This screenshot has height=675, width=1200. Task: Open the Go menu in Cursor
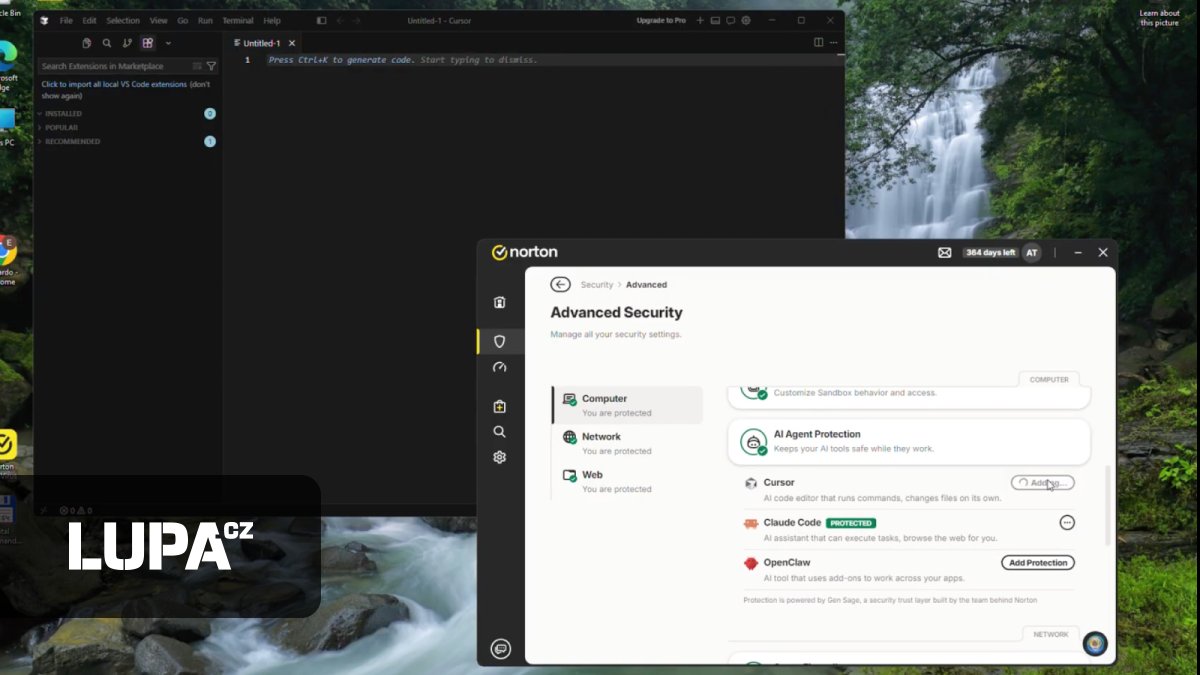point(183,20)
